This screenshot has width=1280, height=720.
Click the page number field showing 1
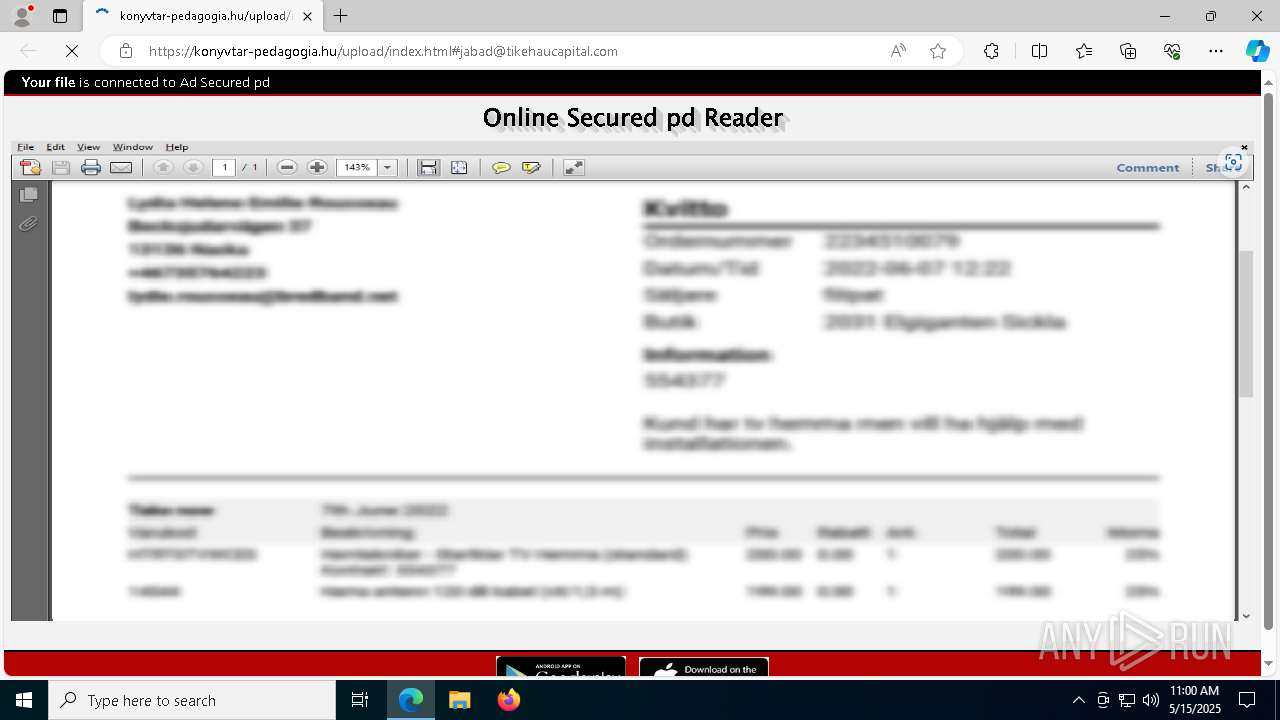[224, 168]
